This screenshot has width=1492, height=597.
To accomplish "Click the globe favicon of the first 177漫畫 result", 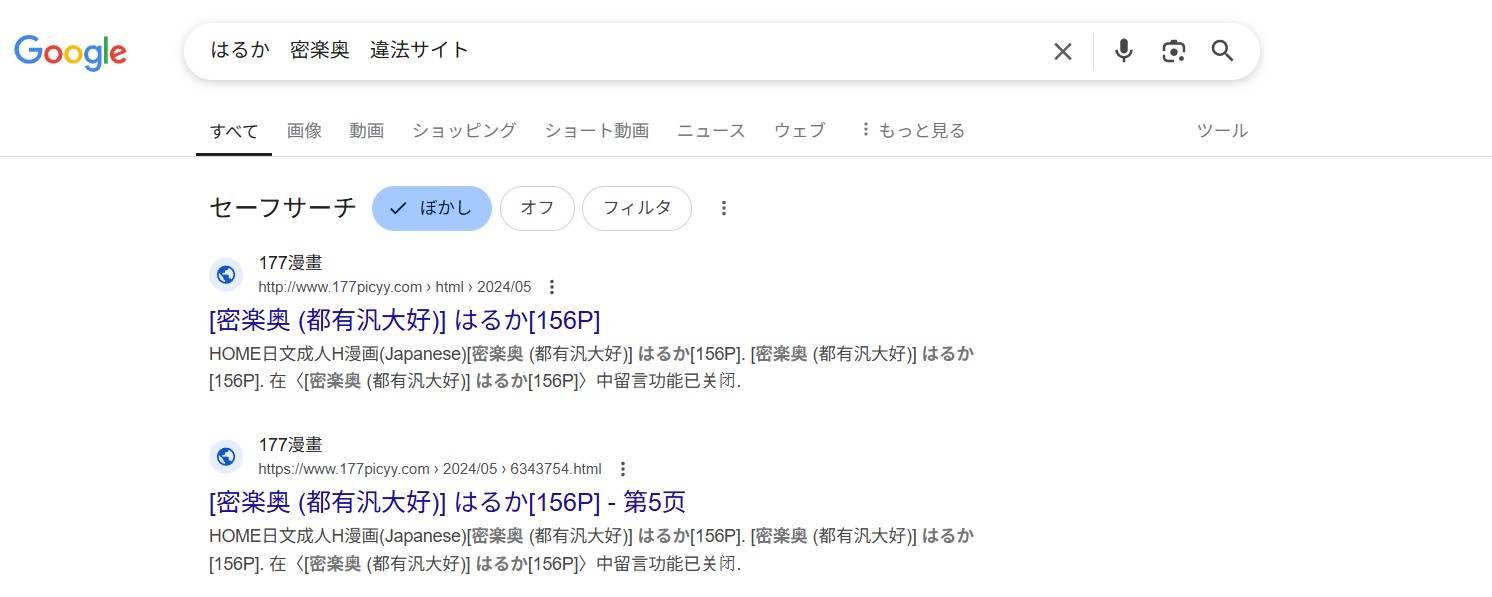I will point(226,274).
